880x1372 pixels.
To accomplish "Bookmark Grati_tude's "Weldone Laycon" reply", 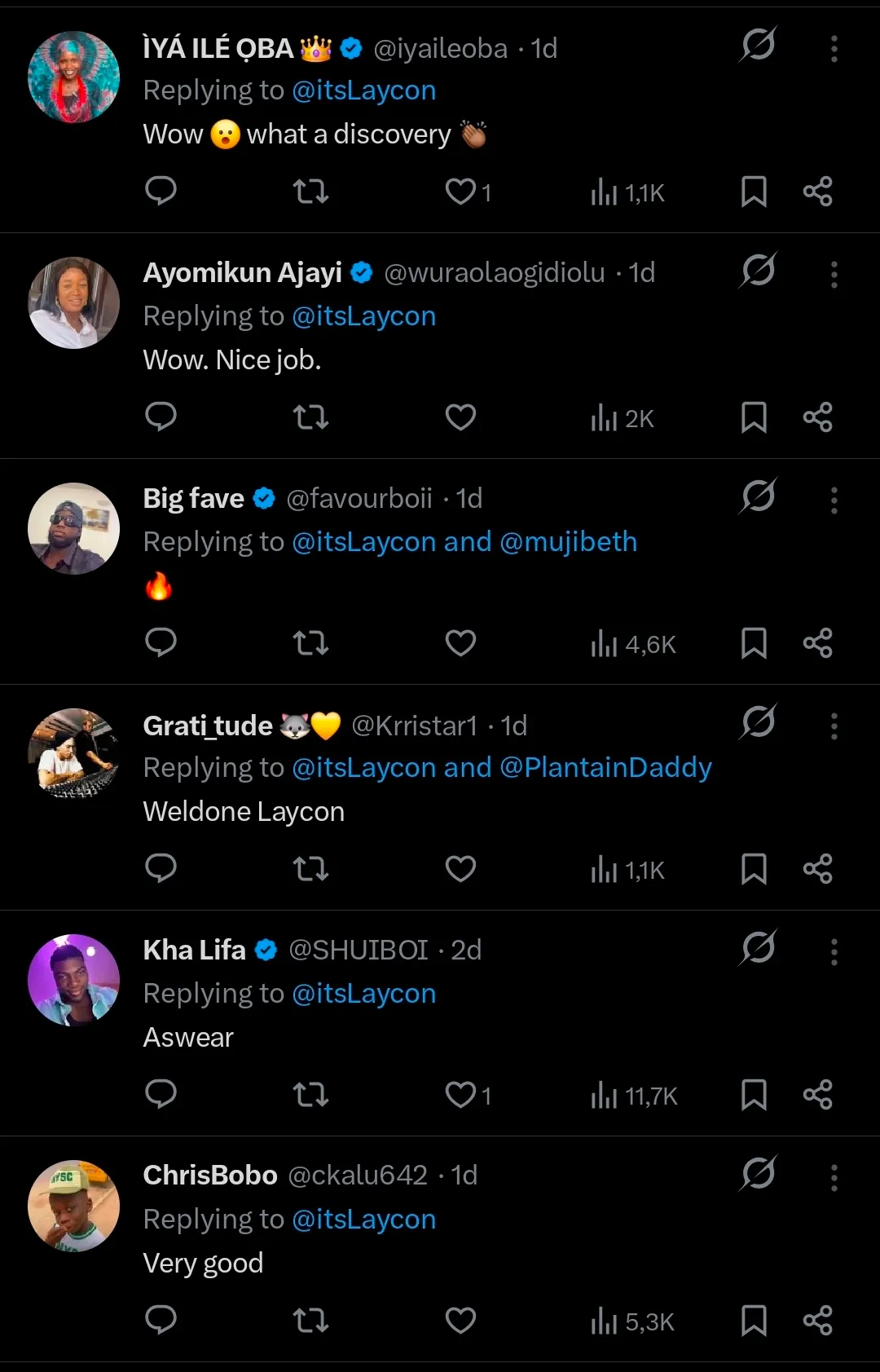I will (754, 869).
